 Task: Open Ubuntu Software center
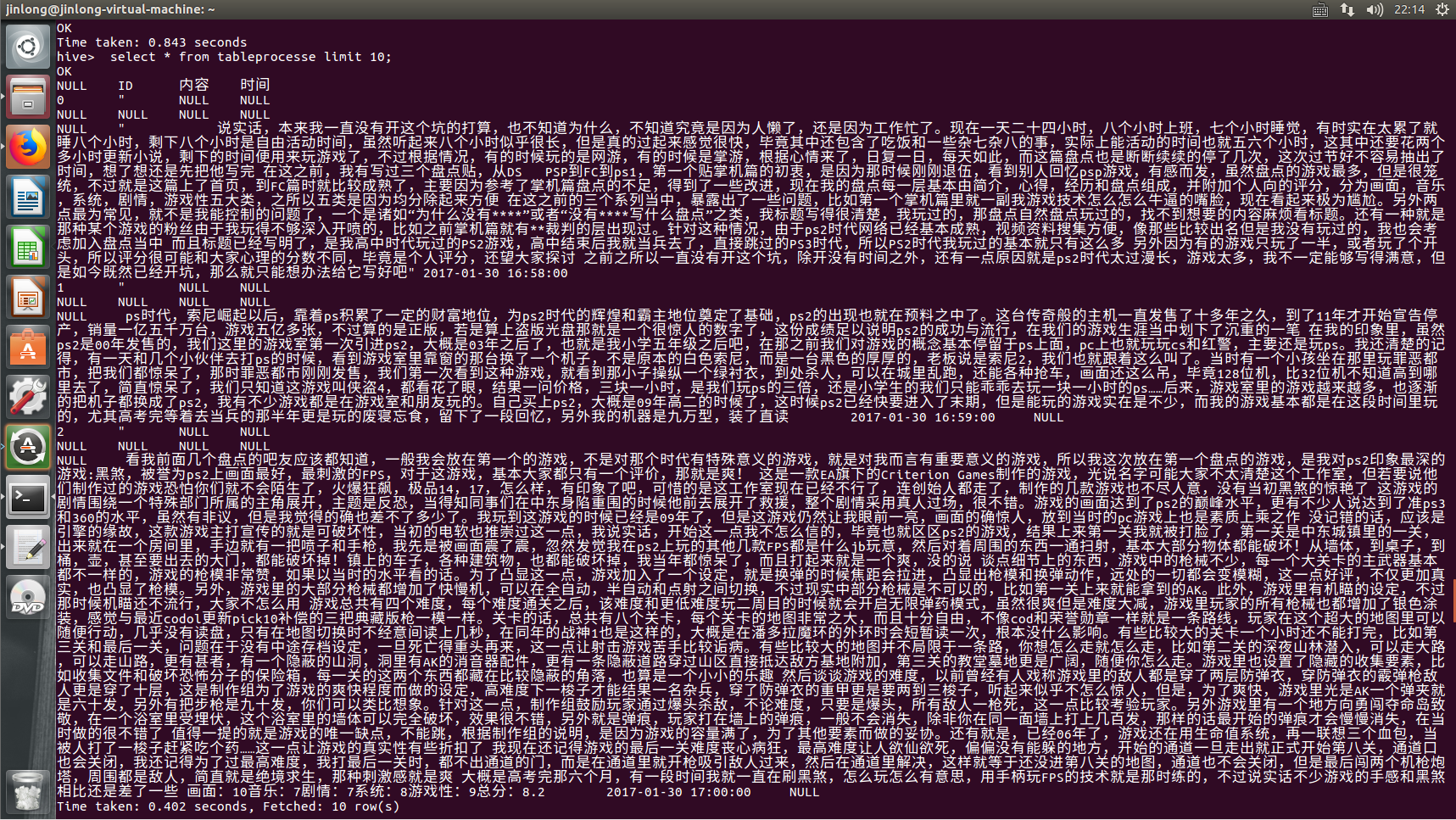point(28,347)
